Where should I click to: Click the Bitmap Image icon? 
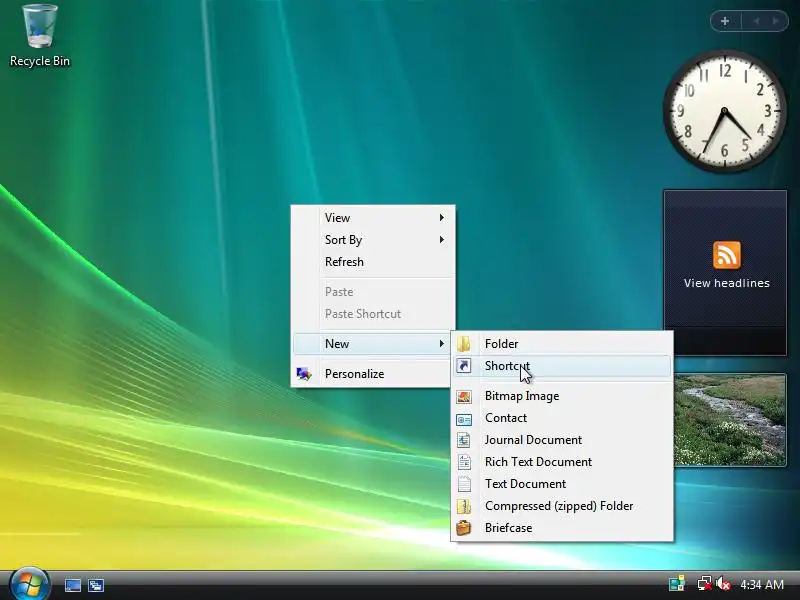click(x=464, y=396)
